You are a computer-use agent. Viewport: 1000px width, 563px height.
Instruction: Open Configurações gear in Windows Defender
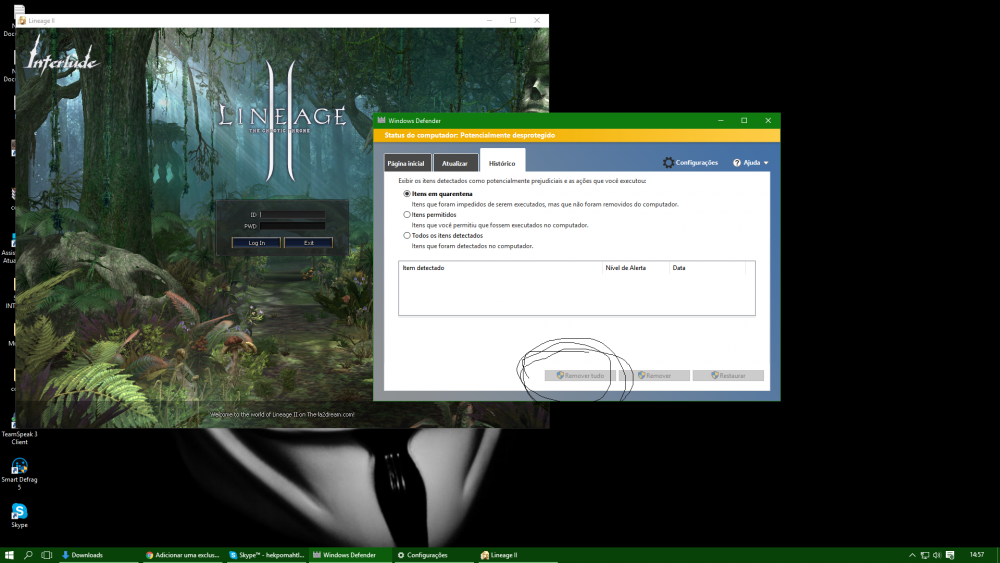(x=668, y=162)
